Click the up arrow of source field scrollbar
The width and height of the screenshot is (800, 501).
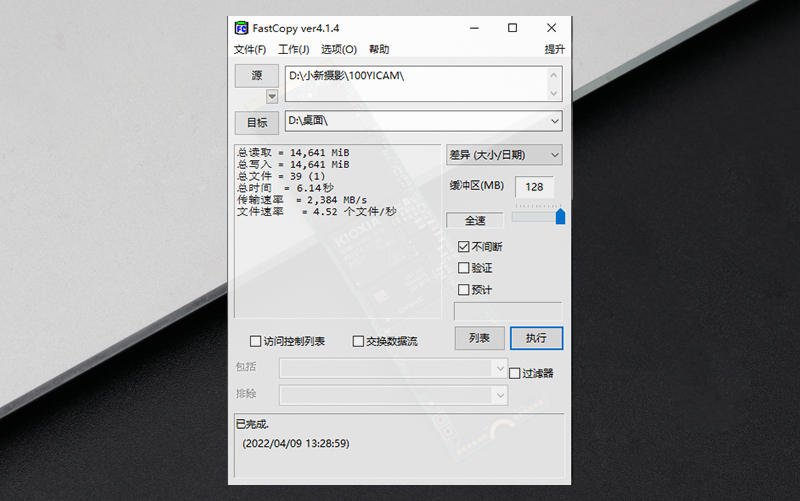click(554, 76)
